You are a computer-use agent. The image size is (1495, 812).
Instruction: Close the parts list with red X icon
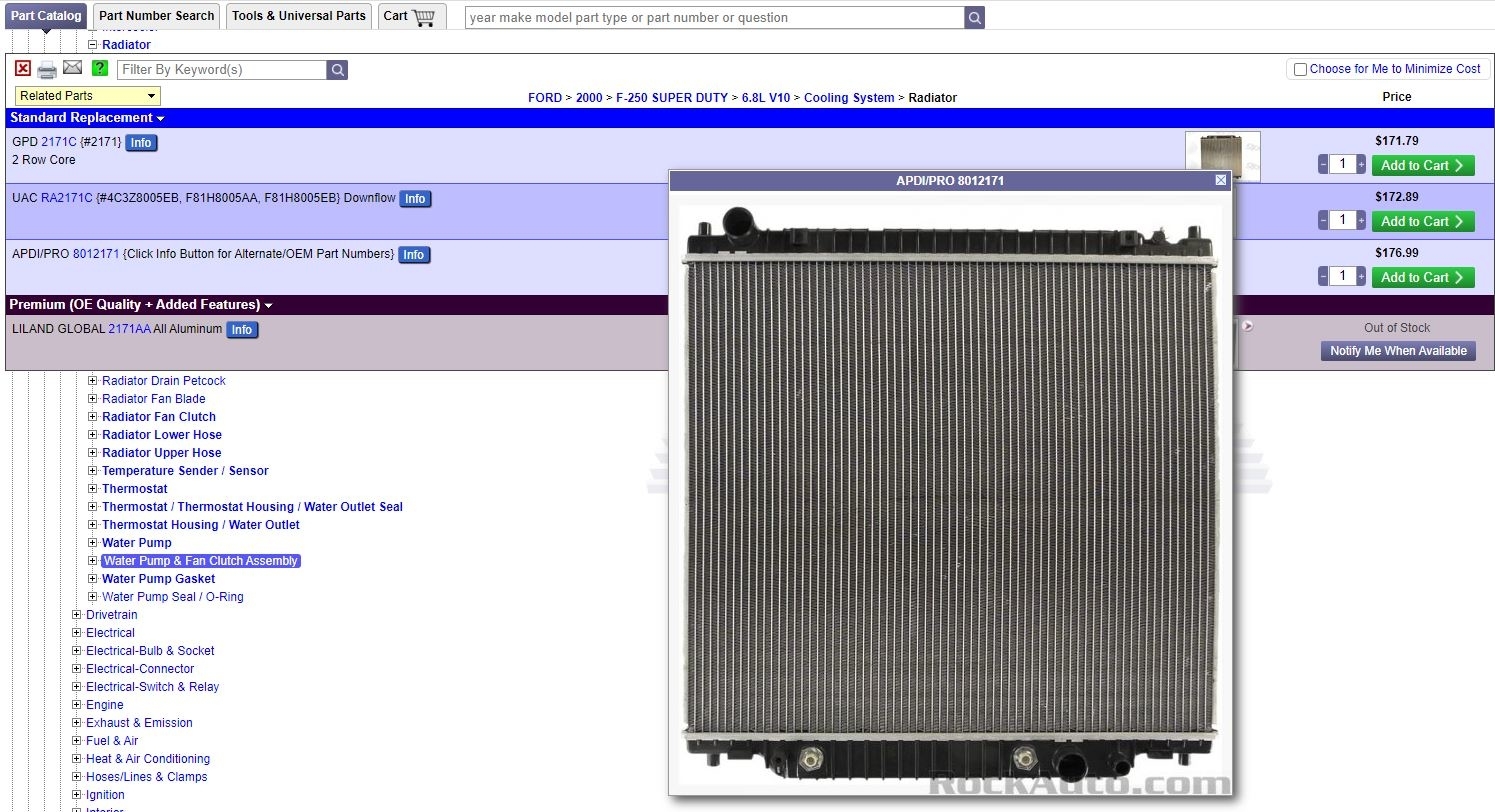click(23, 69)
